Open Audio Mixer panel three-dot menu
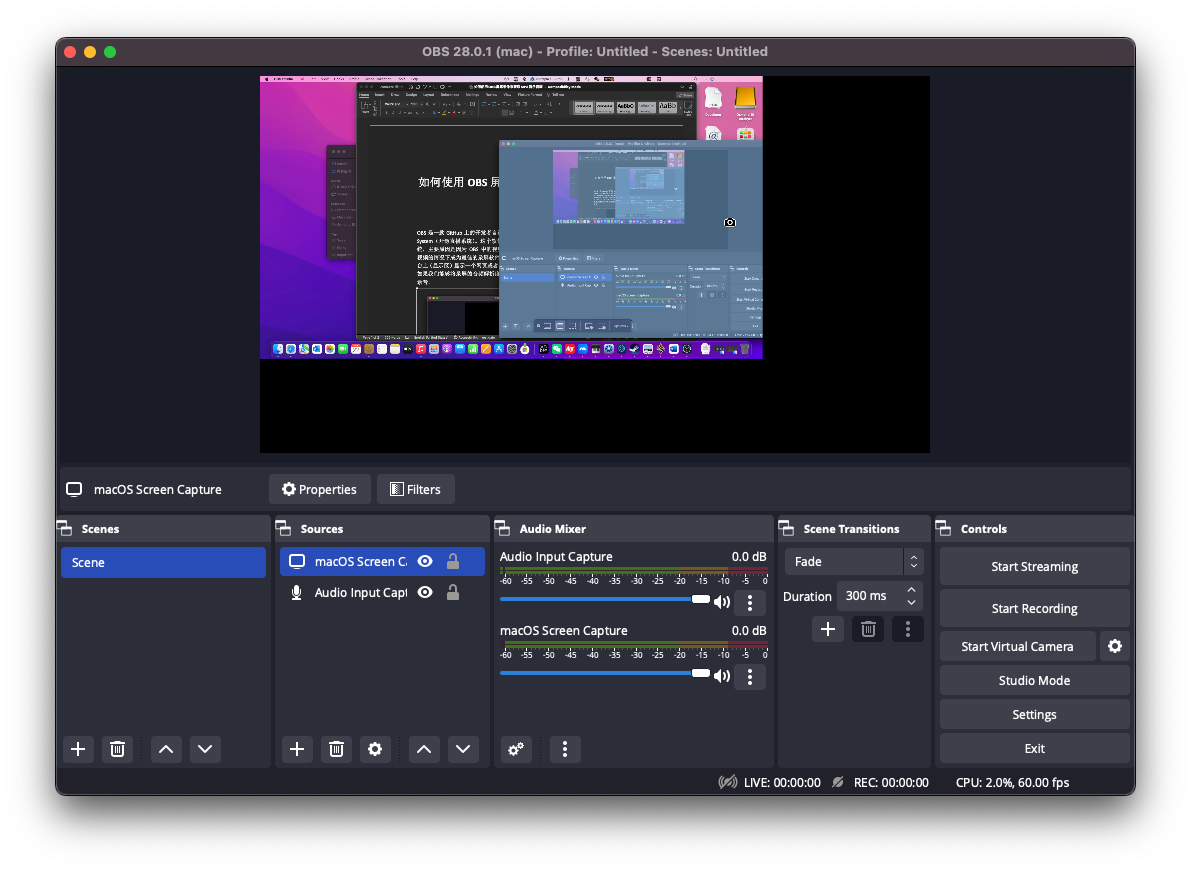Image resolution: width=1191 pixels, height=869 pixels. tap(565, 749)
